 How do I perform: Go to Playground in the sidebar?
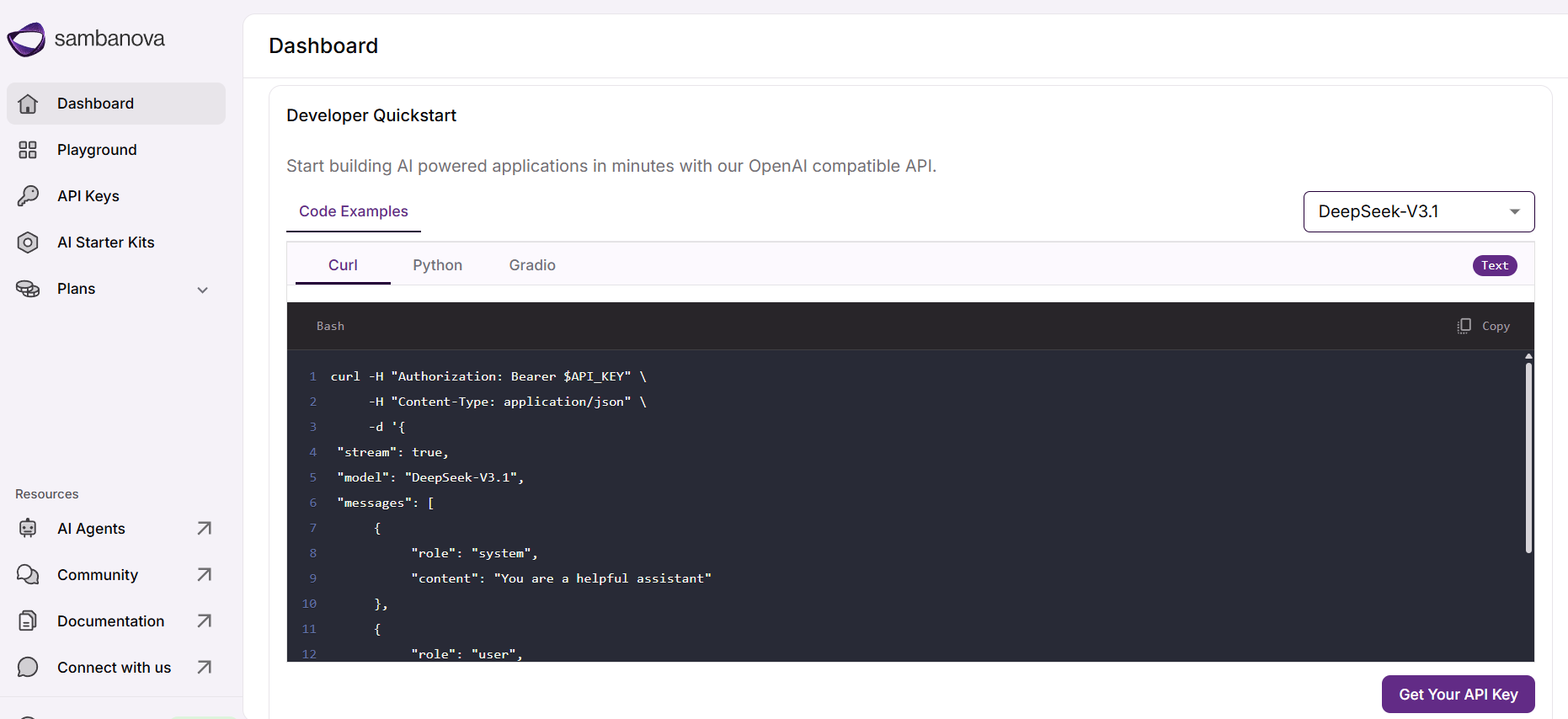pyautogui.click(x=116, y=150)
